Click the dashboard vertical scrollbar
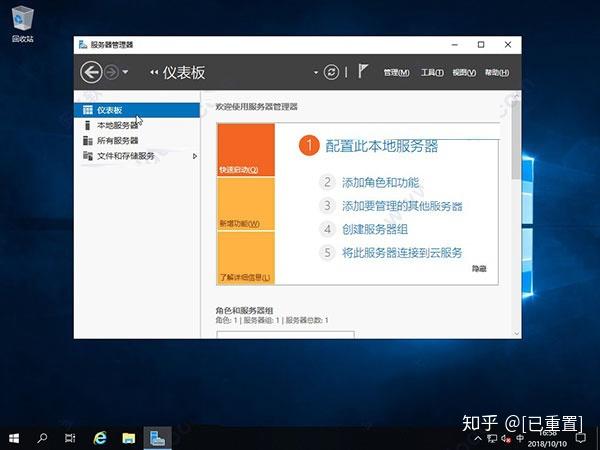600x450 pixels. 516,214
